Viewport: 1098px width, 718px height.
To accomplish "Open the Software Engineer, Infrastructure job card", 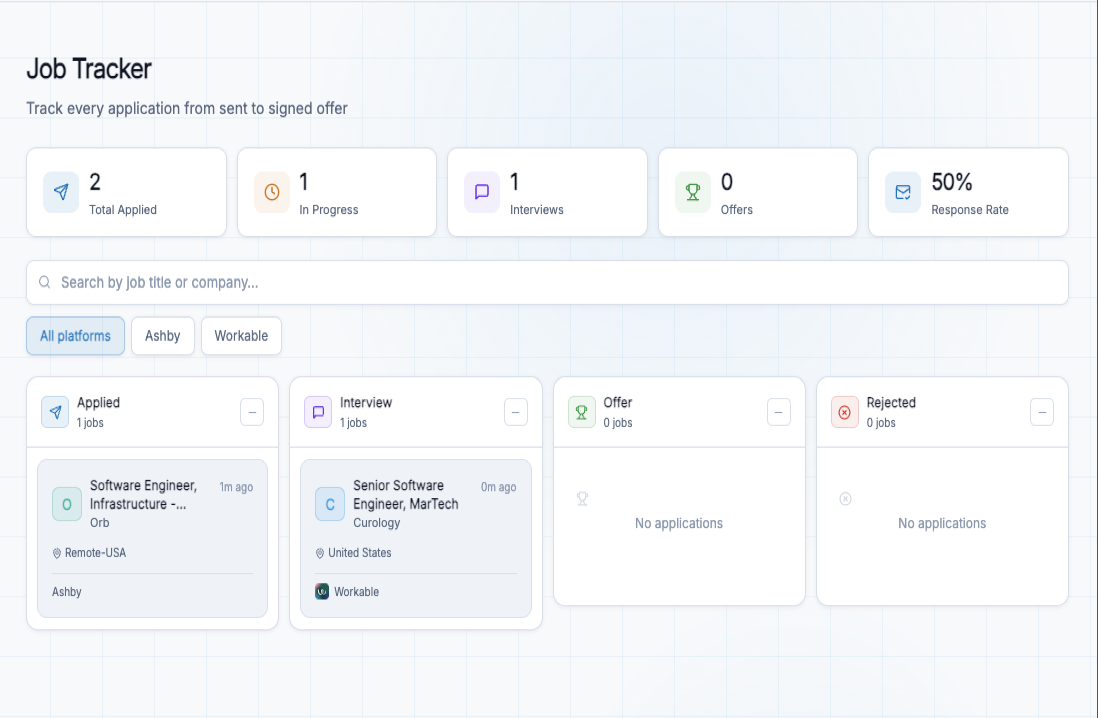I will pos(152,538).
